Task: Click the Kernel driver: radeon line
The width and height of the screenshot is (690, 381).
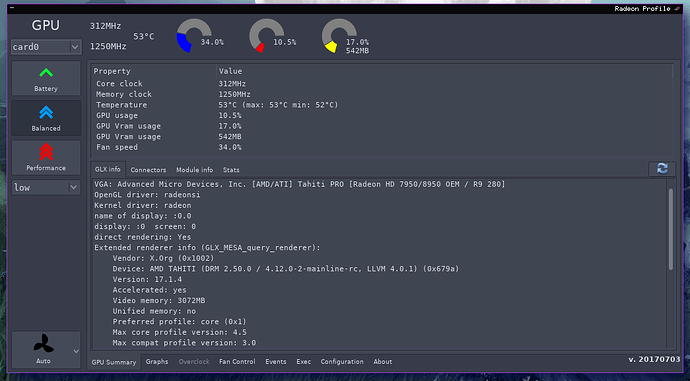Action: click(143, 205)
